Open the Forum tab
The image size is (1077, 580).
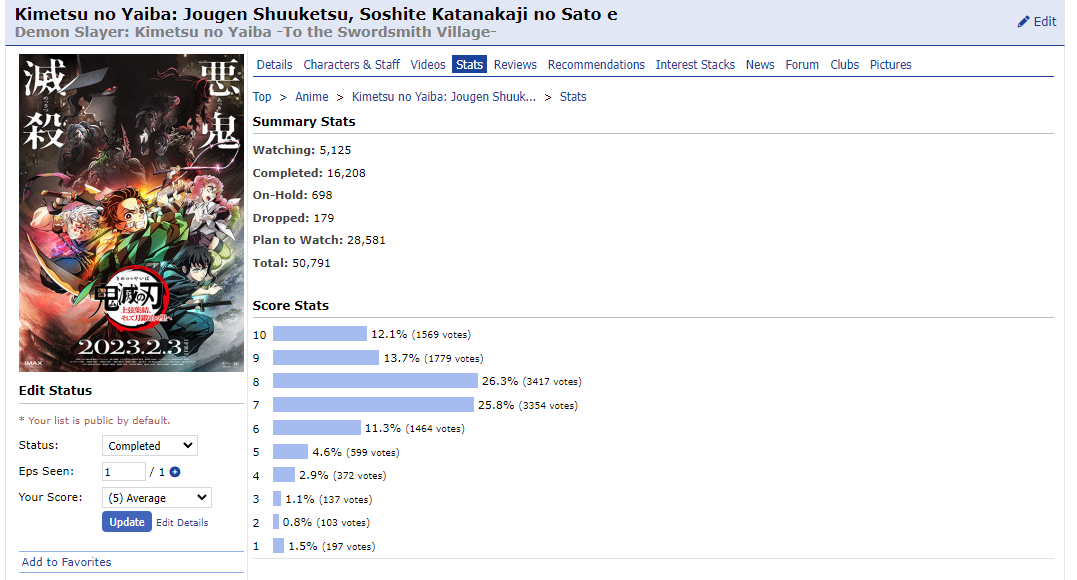(802, 65)
